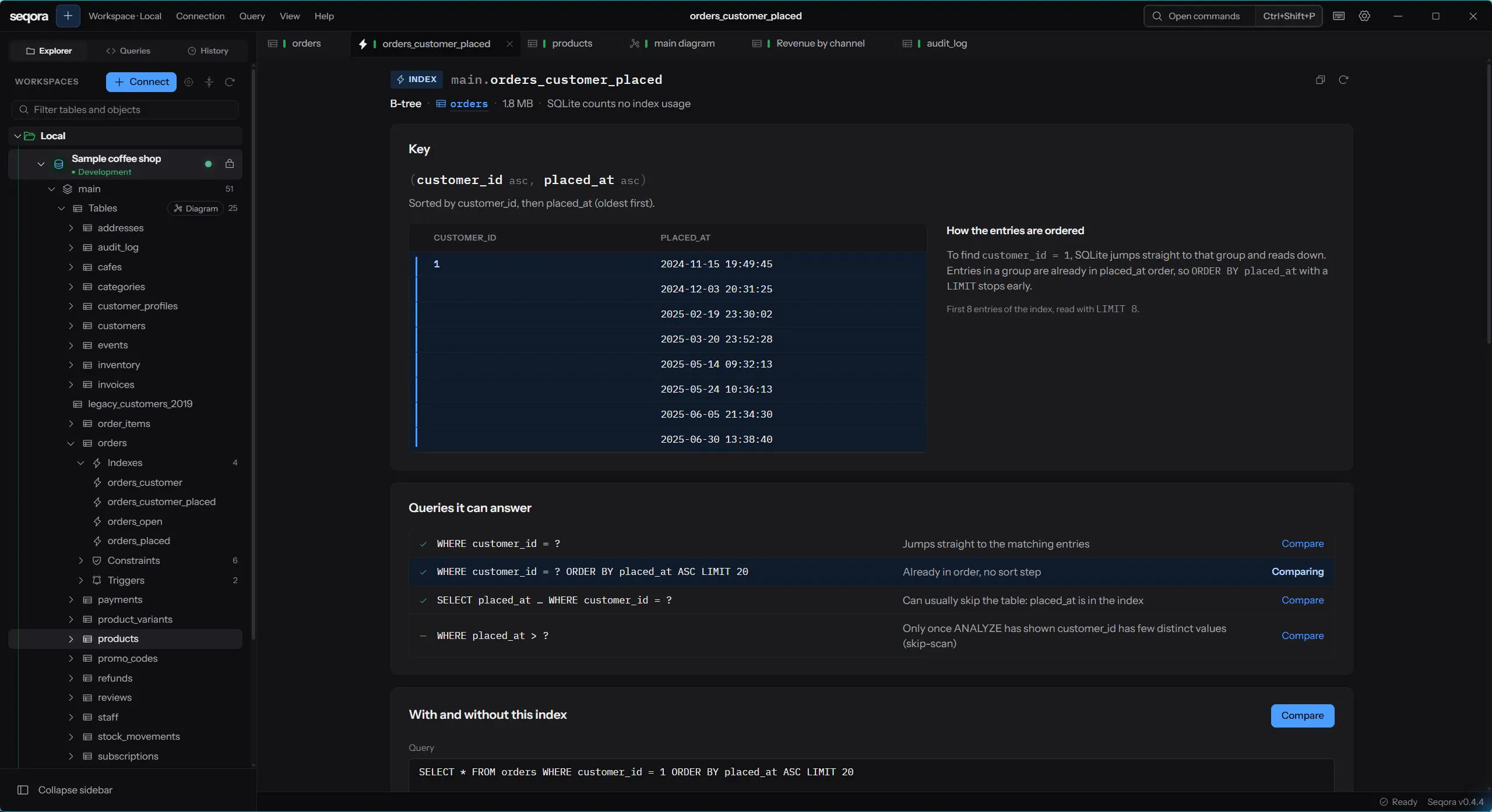1492x812 pixels.
Task: Collapse the Local workspace folder
Action: click(17, 136)
